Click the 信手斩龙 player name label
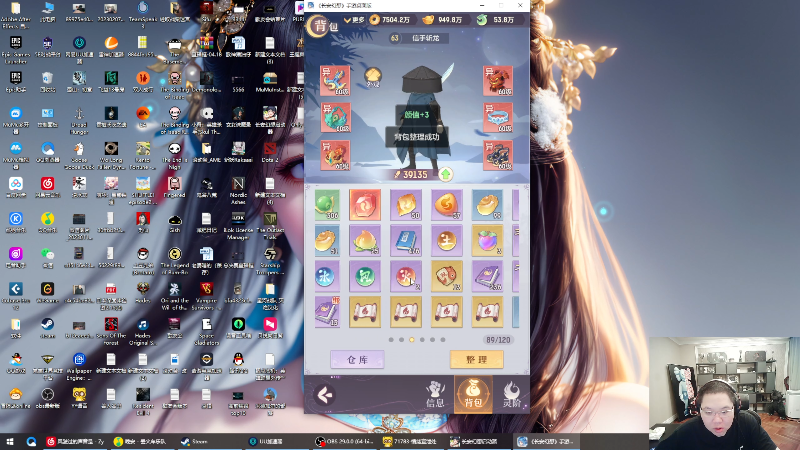This screenshot has width=800, height=450. coord(426,38)
